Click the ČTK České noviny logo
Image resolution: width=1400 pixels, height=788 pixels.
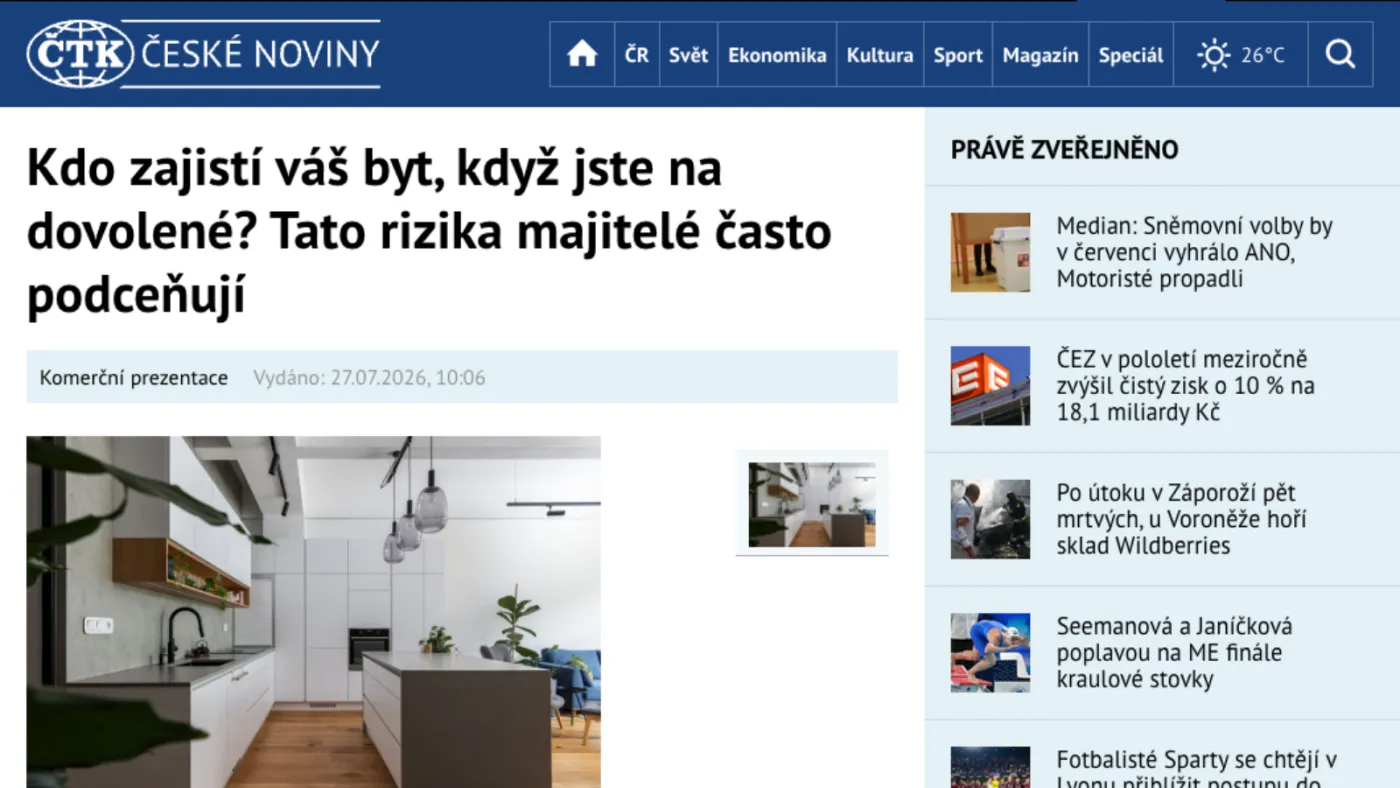pyautogui.click(x=203, y=54)
